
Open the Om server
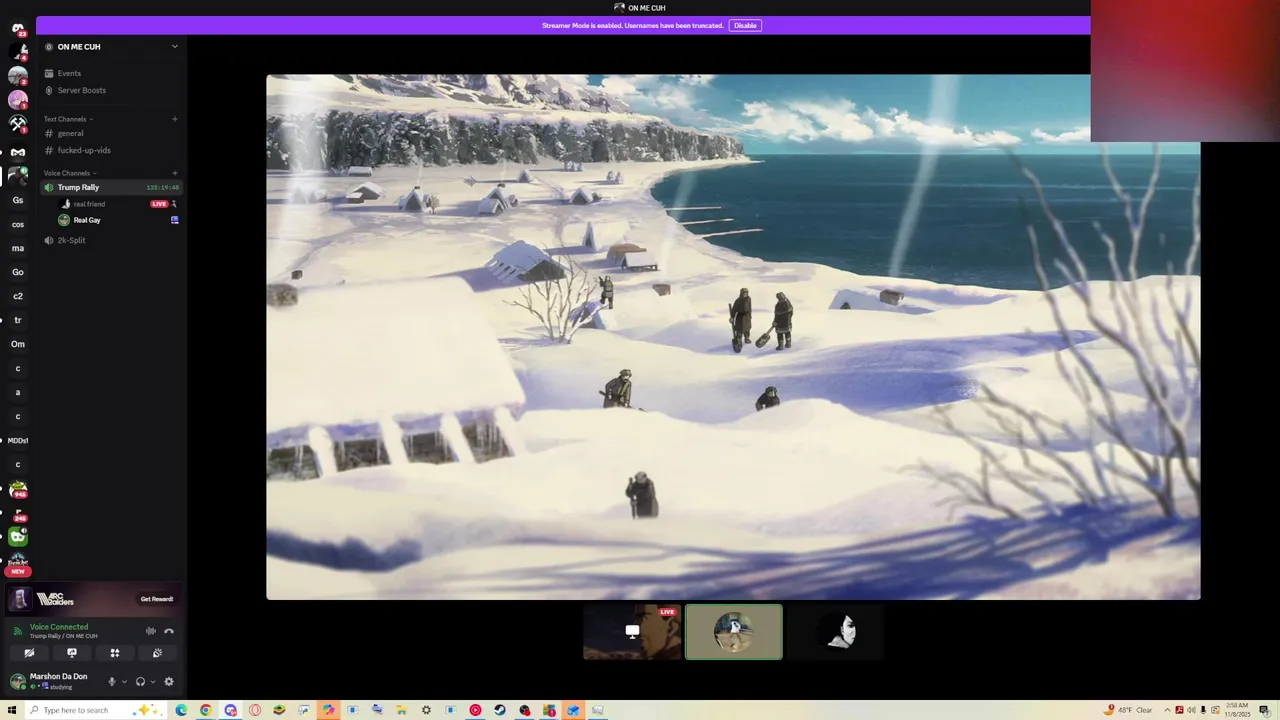click(x=18, y=344)
